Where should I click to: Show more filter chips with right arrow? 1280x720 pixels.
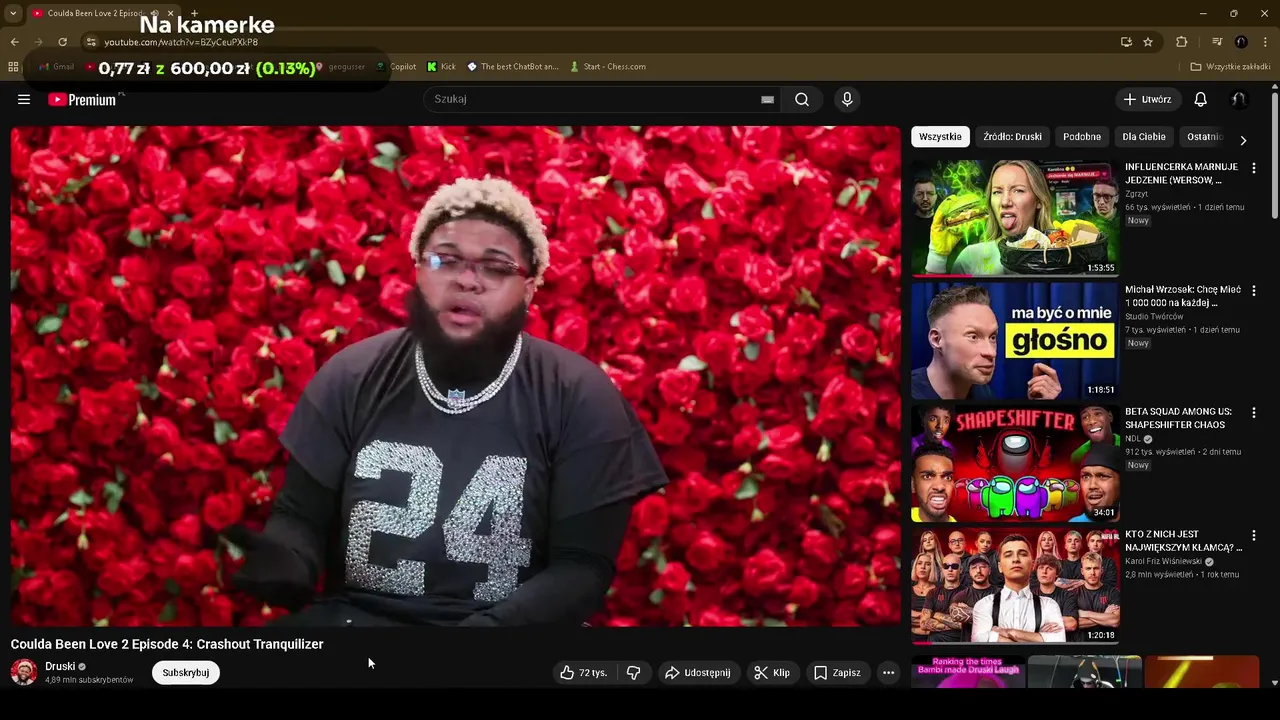pos(1243,140)
